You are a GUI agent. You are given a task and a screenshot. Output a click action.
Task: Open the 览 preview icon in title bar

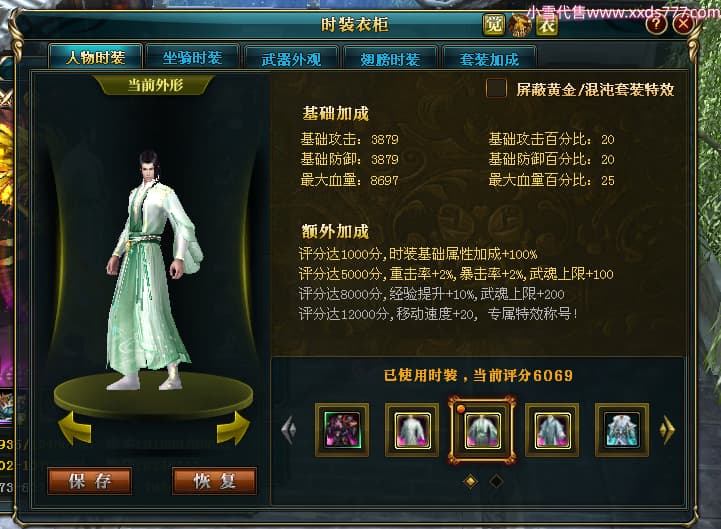[494, 24]
